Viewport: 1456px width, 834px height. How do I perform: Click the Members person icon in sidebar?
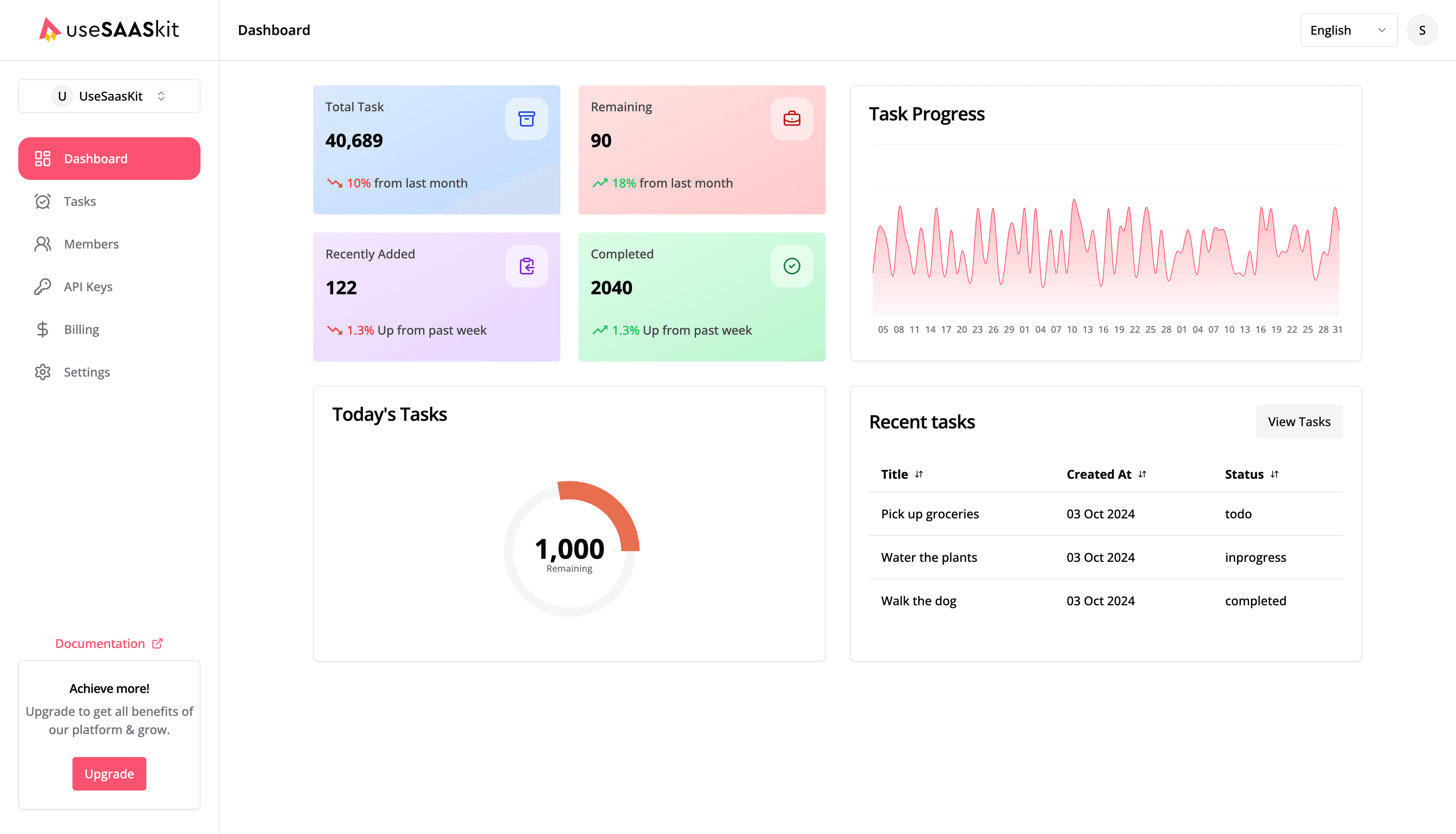pos(42,244)
